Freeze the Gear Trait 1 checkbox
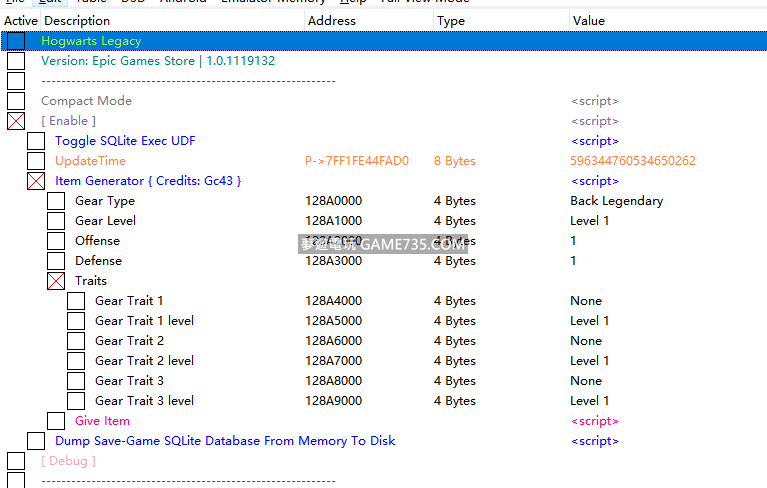This screenshot has height=488, width=767. (x=76, y=301)
